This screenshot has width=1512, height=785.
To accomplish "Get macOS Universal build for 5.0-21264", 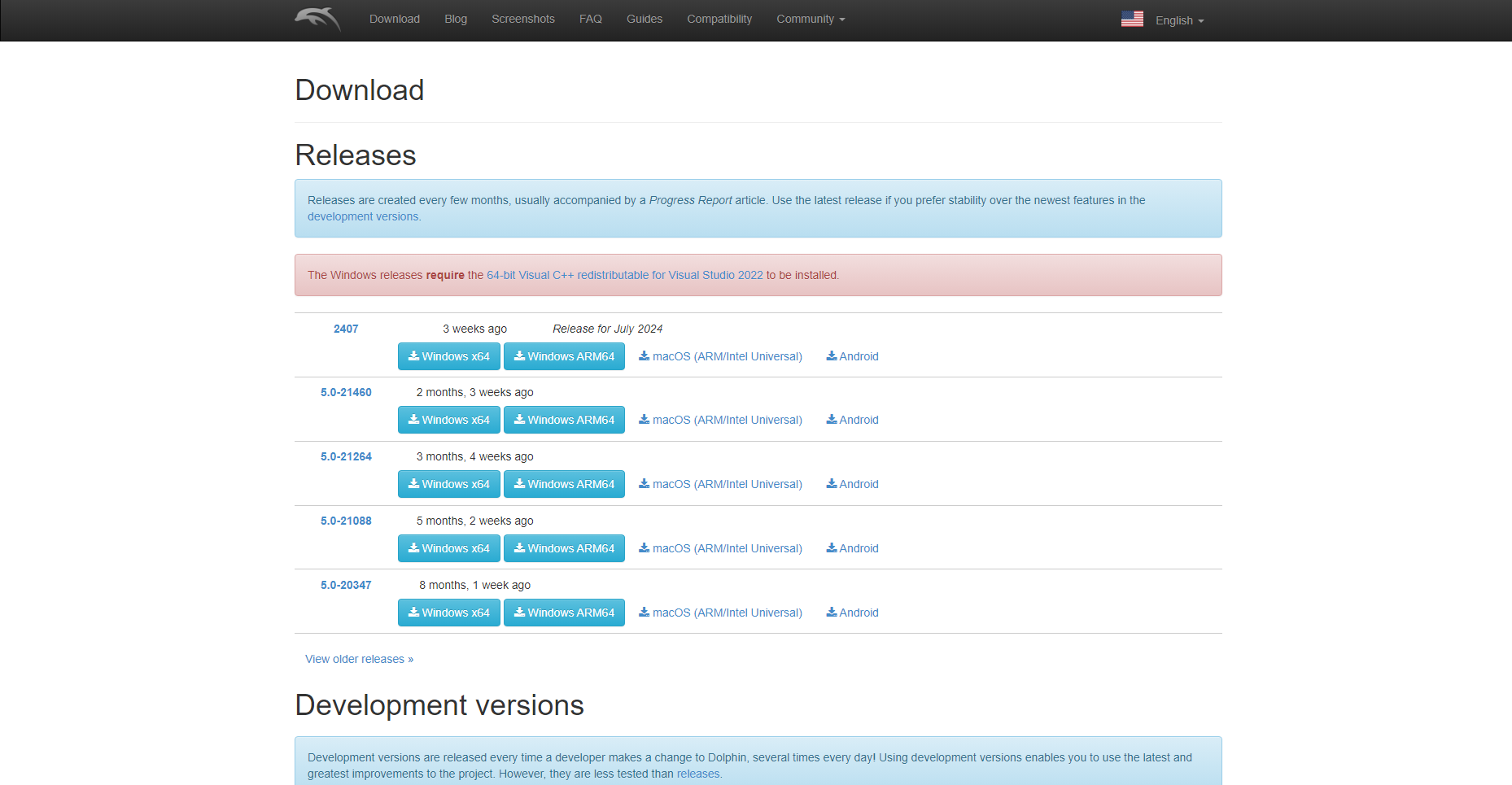I will (x=720, y=484).
